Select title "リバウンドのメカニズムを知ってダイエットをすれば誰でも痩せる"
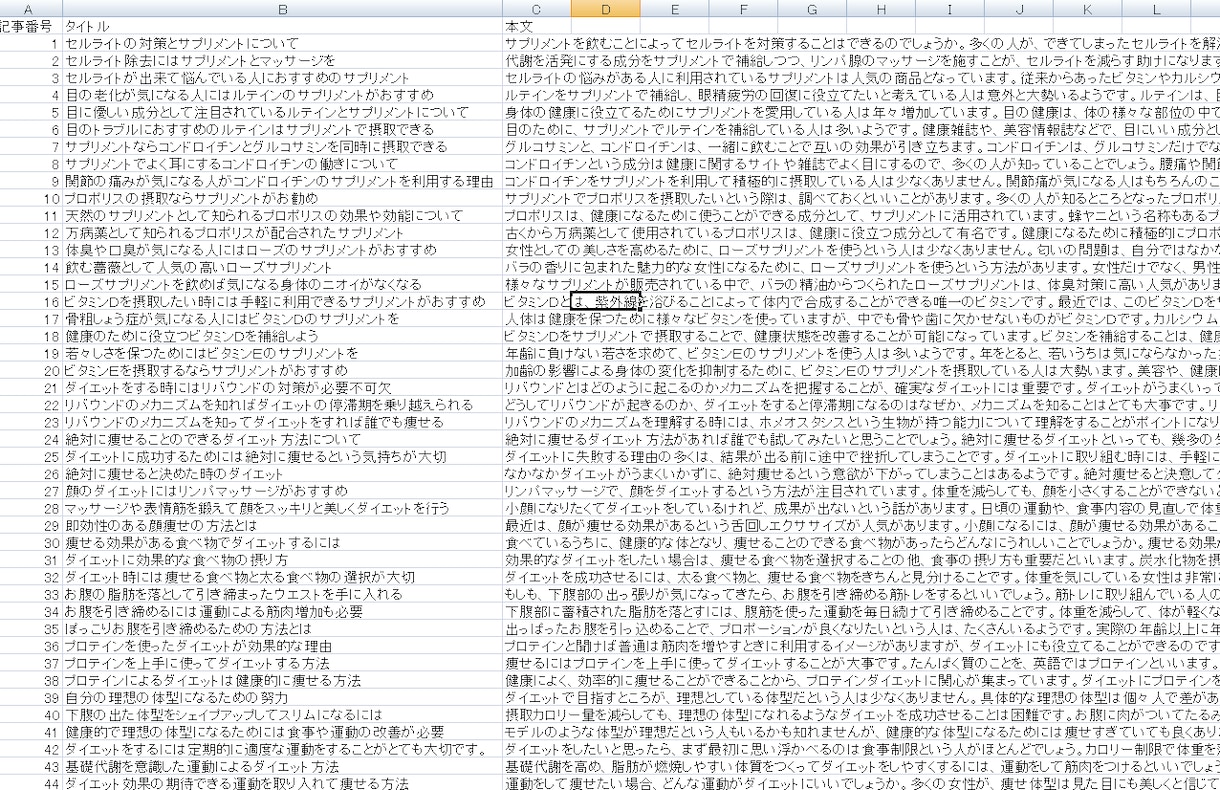 [282, 421]
